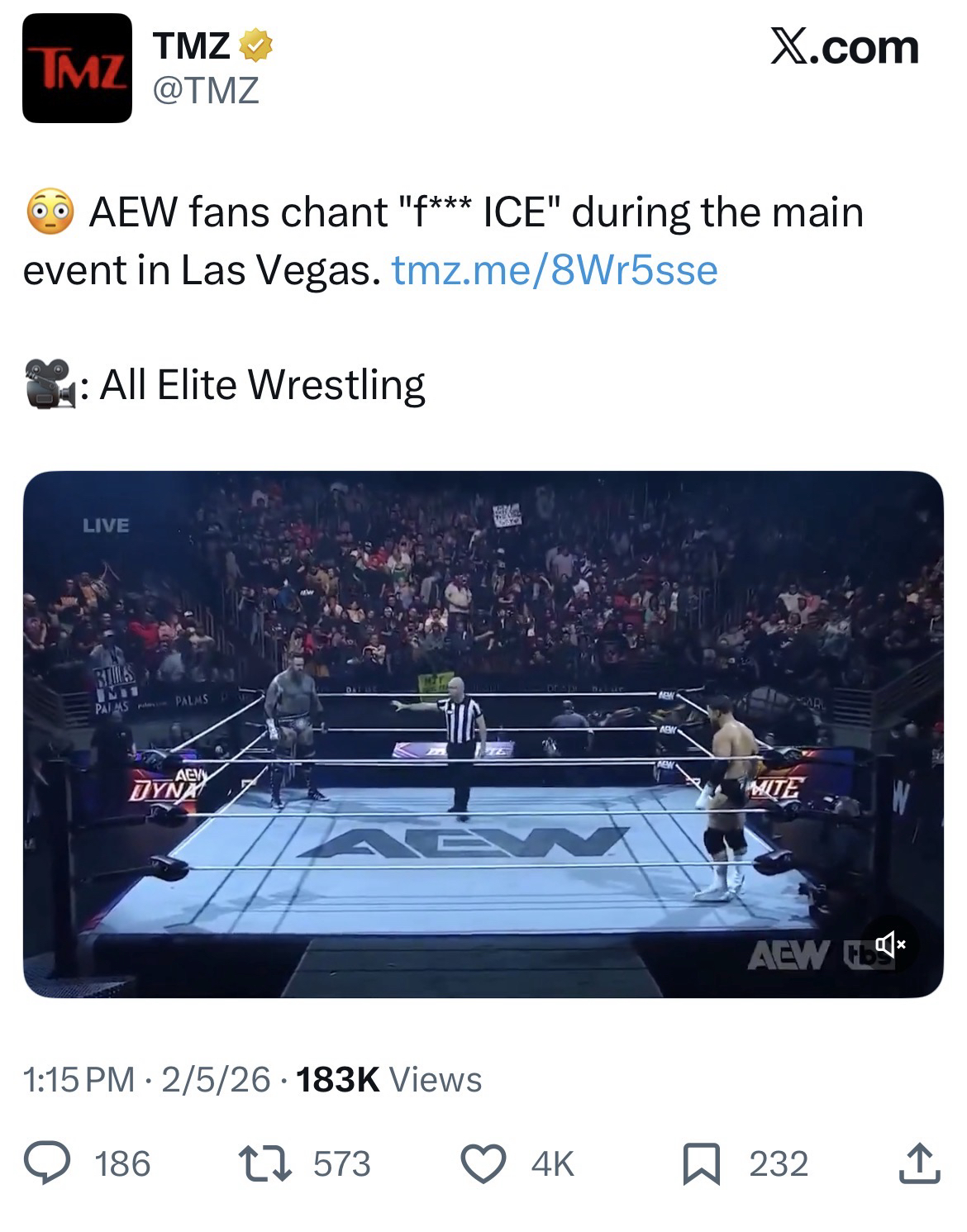Open the tmz.me/8Wr5sse link

pos(555,270)
